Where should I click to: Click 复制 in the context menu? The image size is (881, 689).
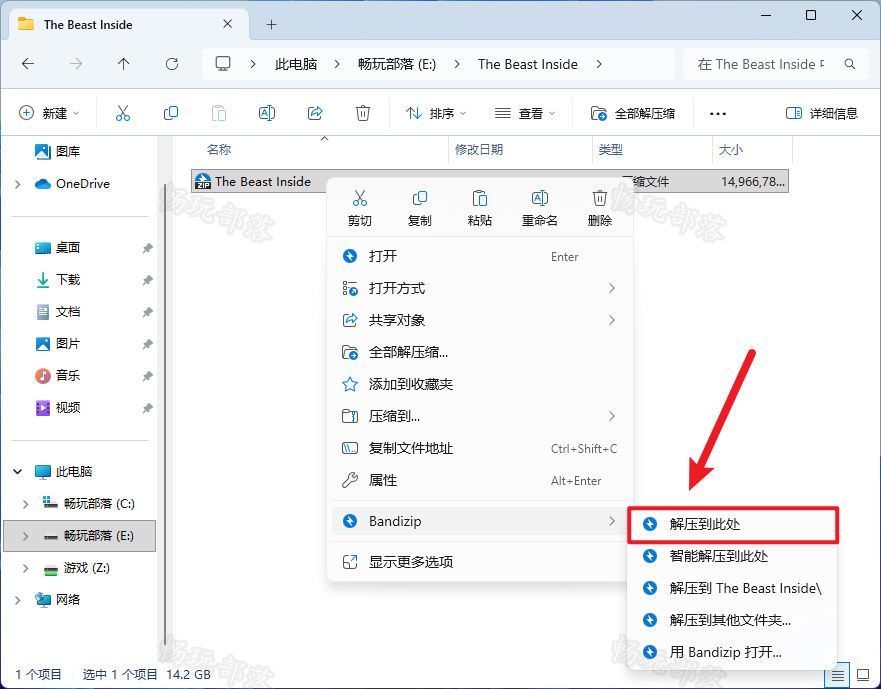pyautogui.click(x=420, y=208)
